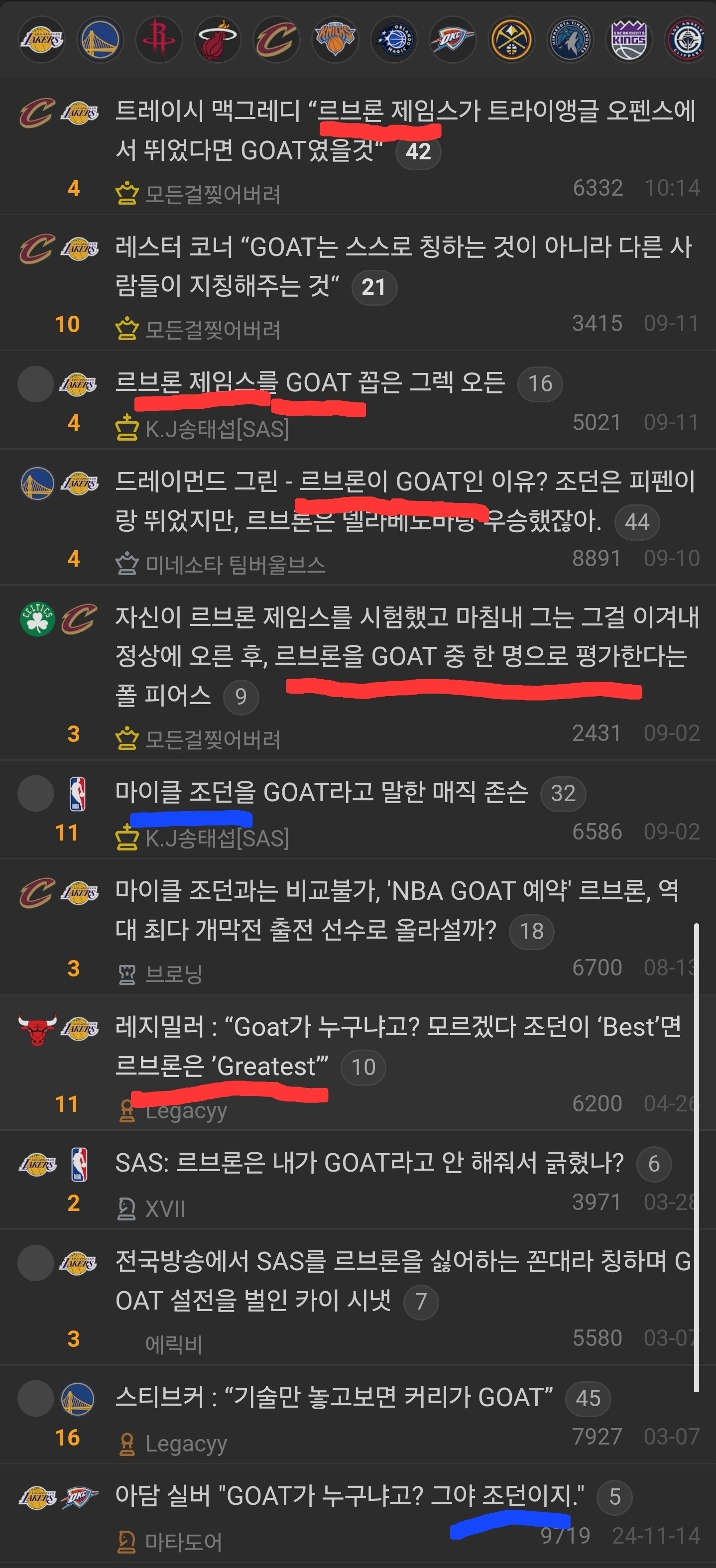716x1568 pixels.
Task: Tap the Sacramento Kings team icon
Action: coord(629,39)
